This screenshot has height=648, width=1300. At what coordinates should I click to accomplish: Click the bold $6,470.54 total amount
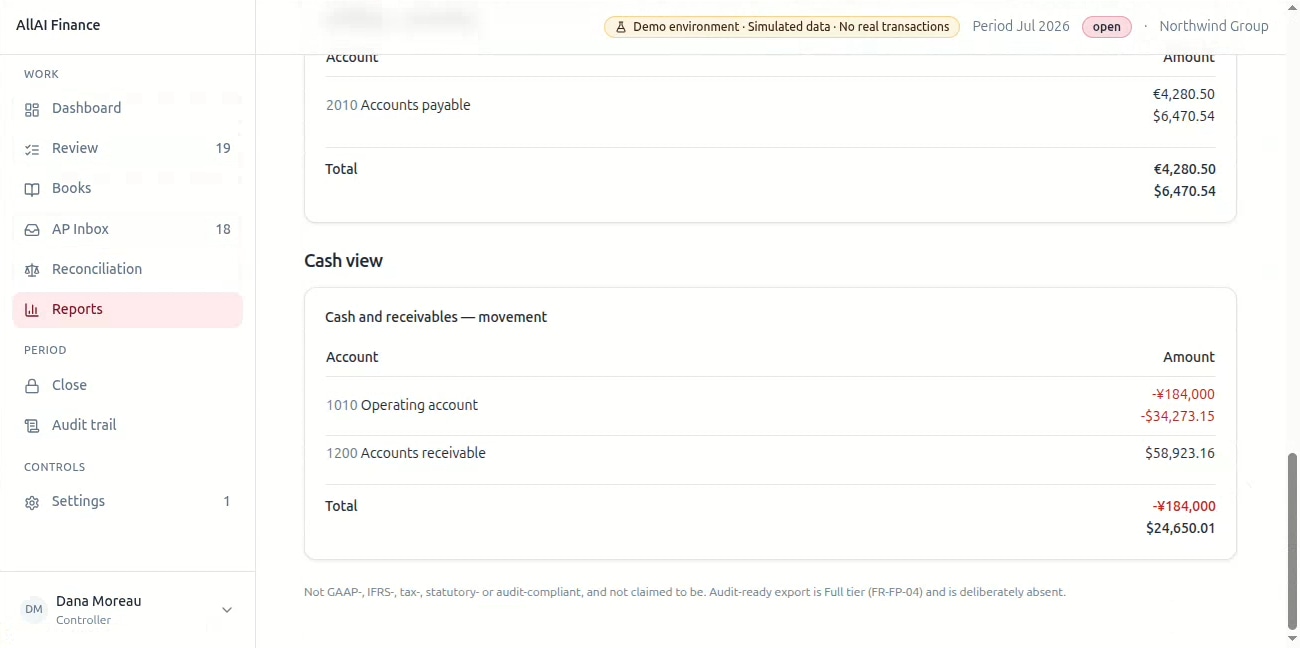1184,191
